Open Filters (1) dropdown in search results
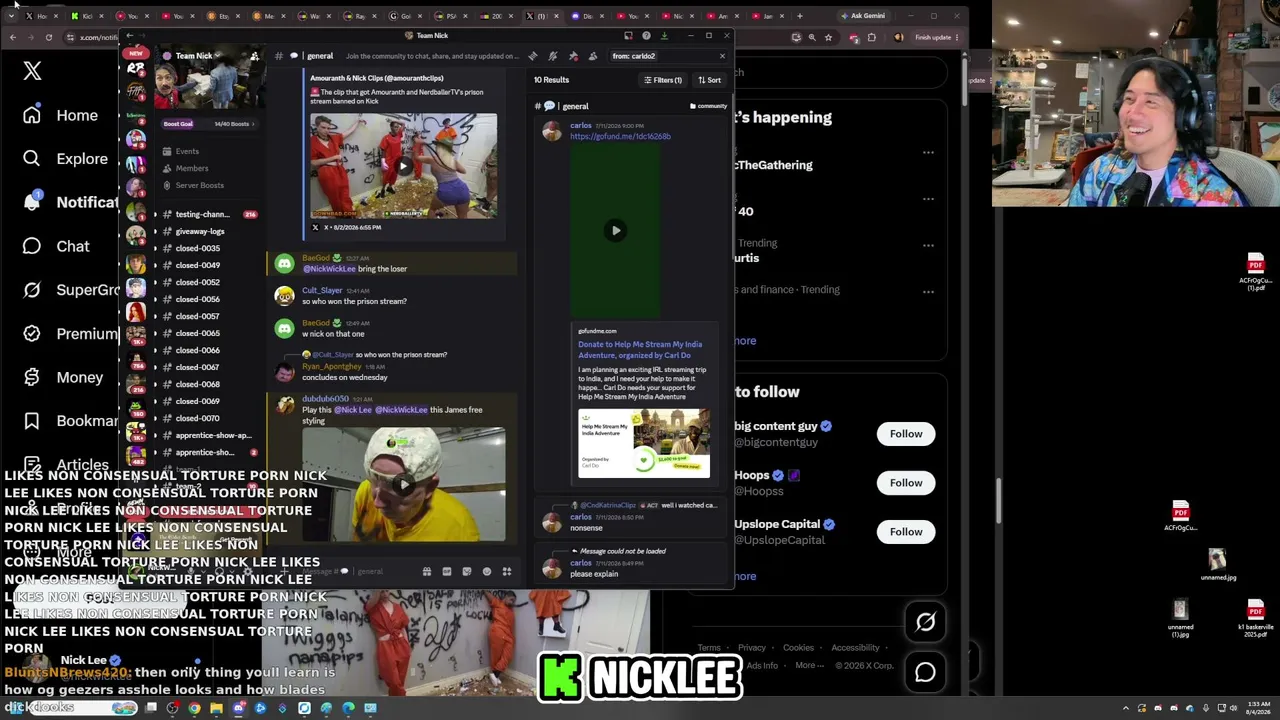 point(663,80)
